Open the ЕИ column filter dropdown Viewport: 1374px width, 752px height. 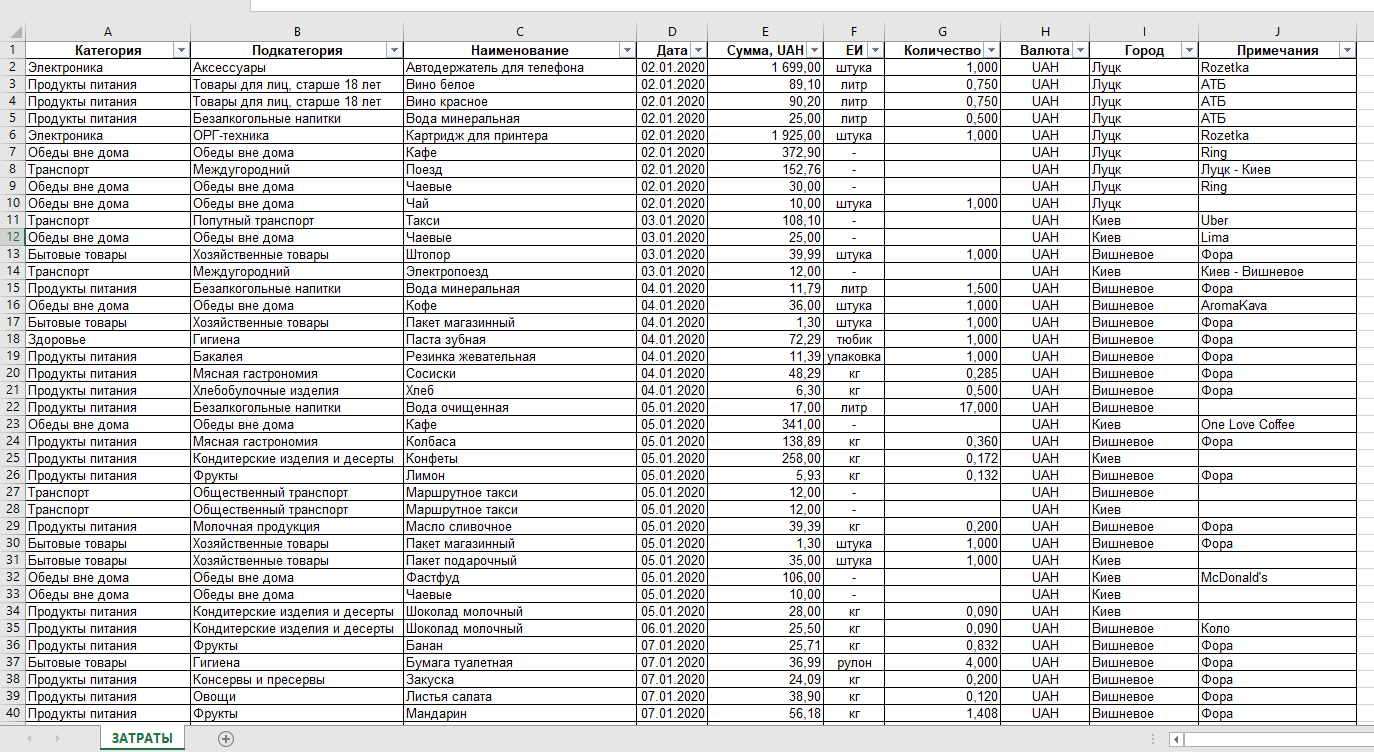pyautogui.click(x=875, y=50)
